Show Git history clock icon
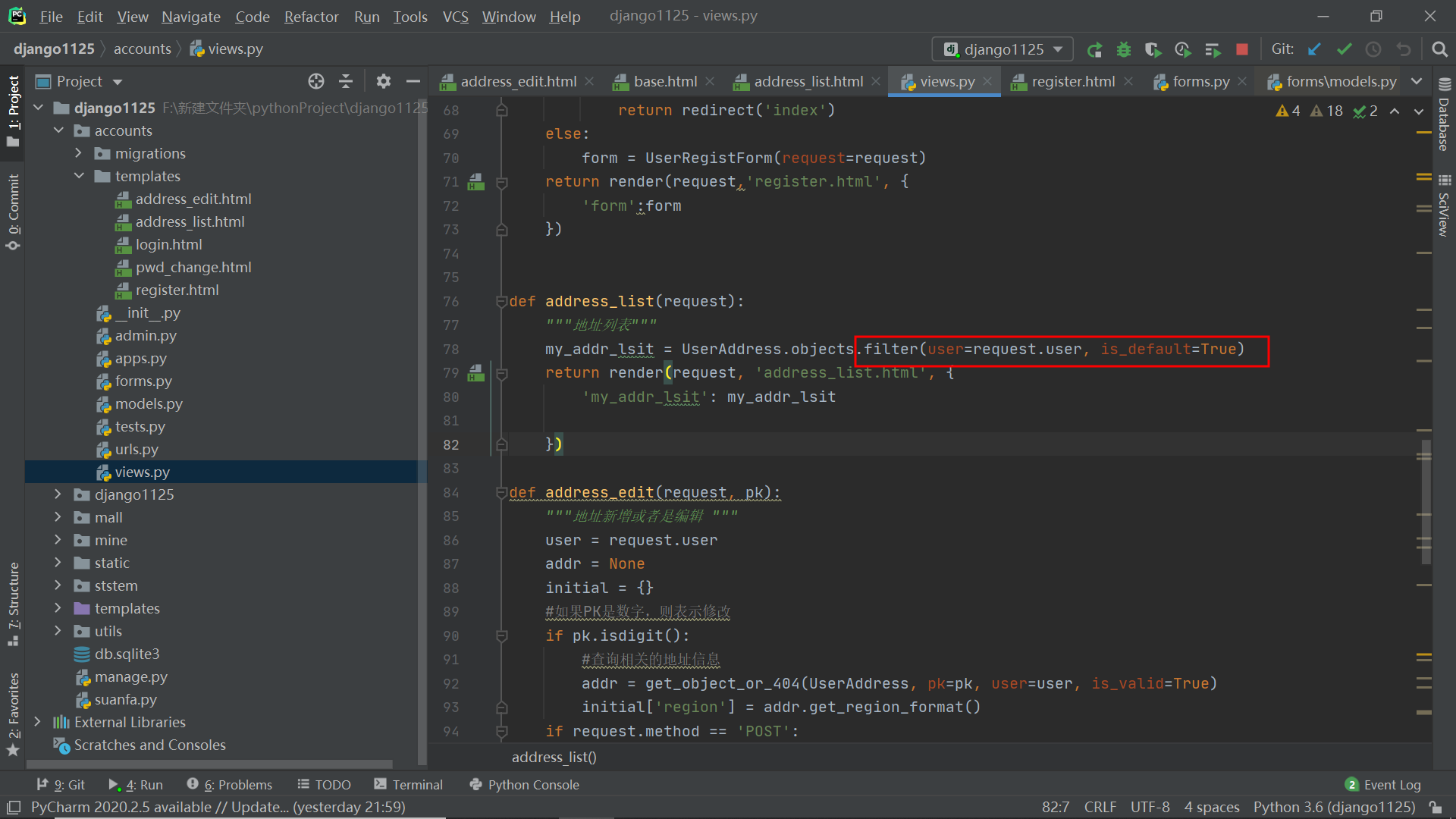The image size is (1456, 819). tap(1373, 49)
